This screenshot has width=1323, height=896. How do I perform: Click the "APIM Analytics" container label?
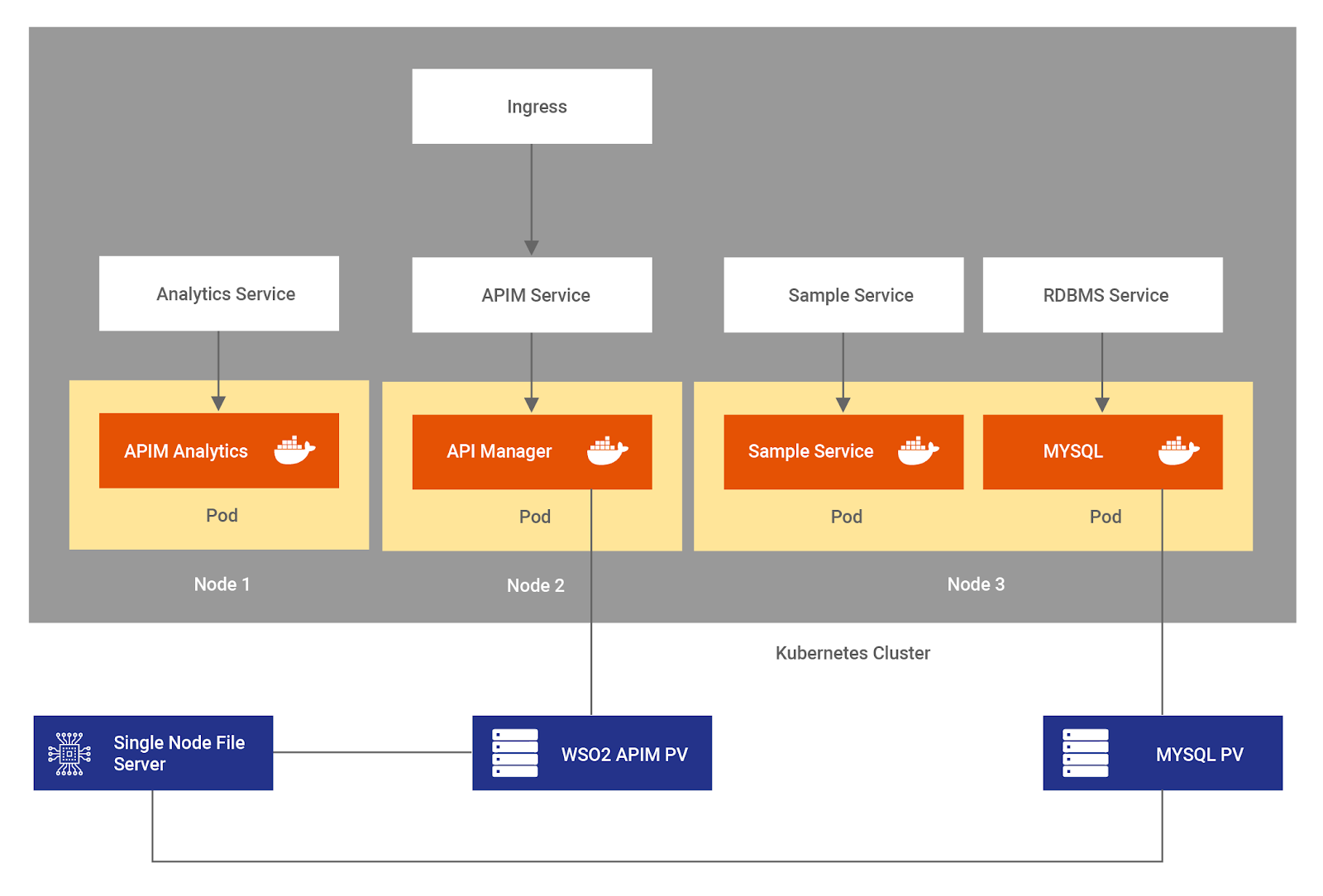click(x=186, y=451)
